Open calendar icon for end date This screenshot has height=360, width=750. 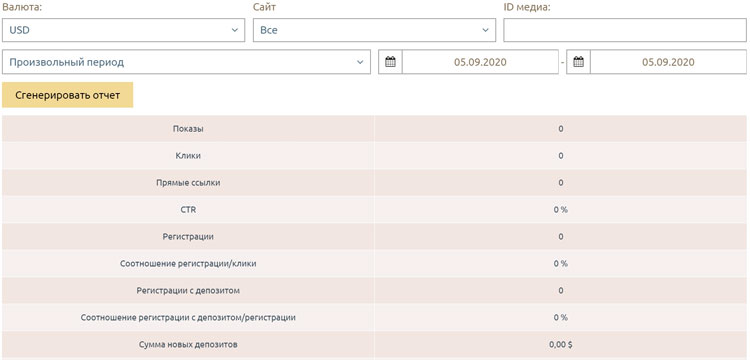[x=578, y=62]
